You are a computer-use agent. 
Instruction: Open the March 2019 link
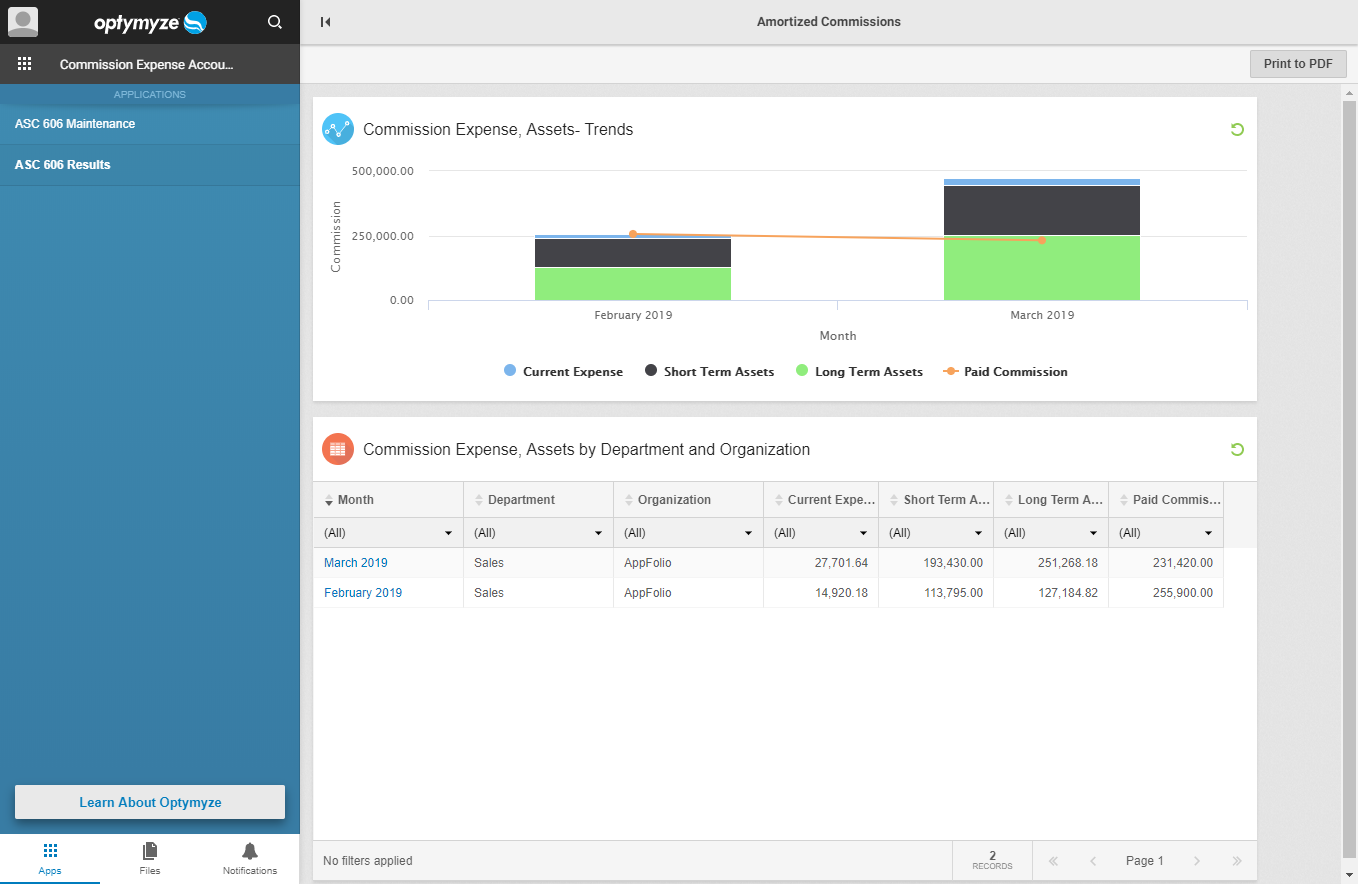click(355, 563)
